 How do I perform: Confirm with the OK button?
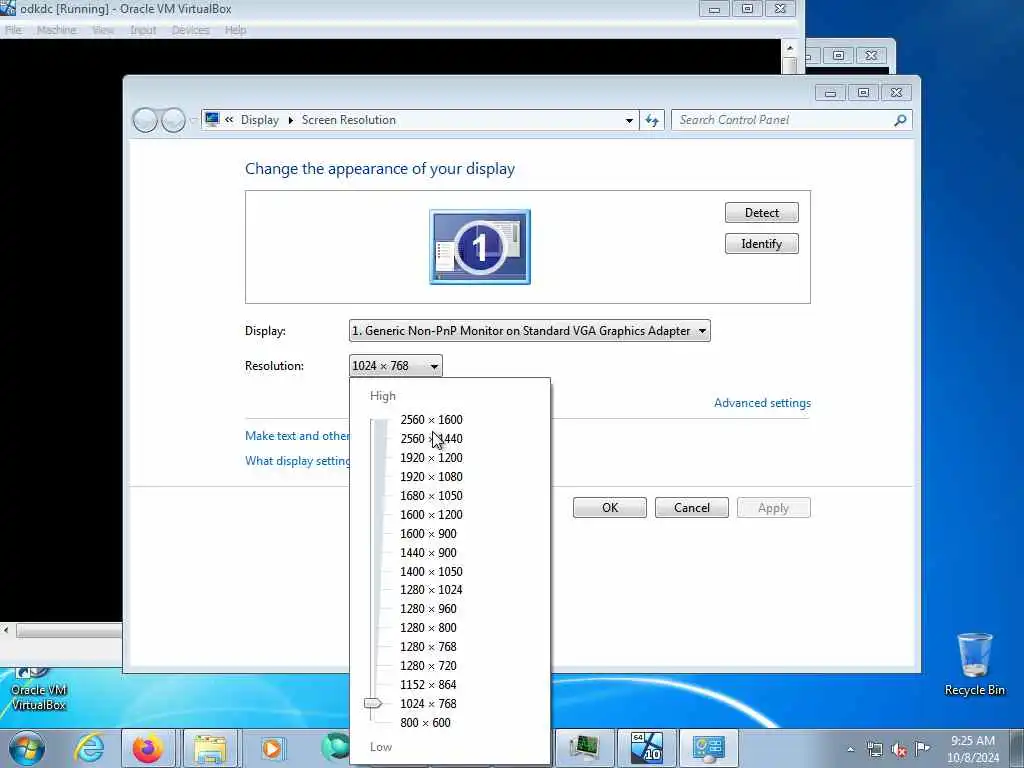click(x=610, y=508)
